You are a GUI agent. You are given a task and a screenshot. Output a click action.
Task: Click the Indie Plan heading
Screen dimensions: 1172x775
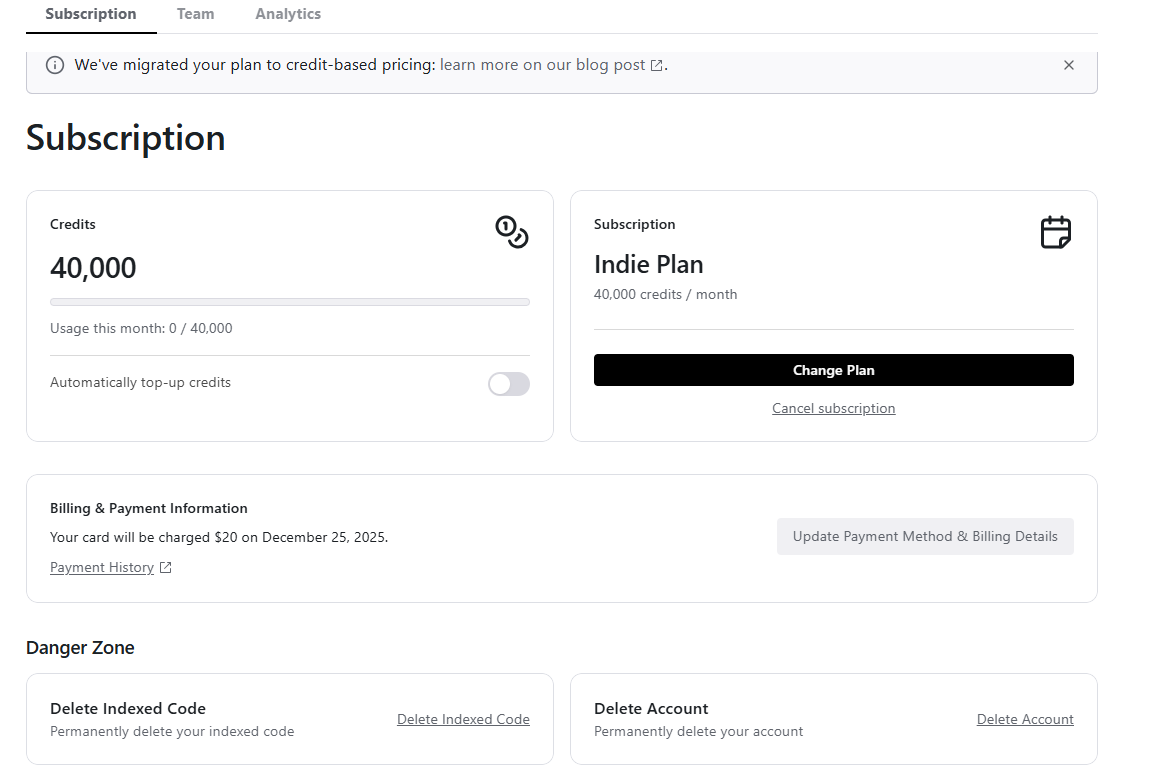tap(649, 265)
